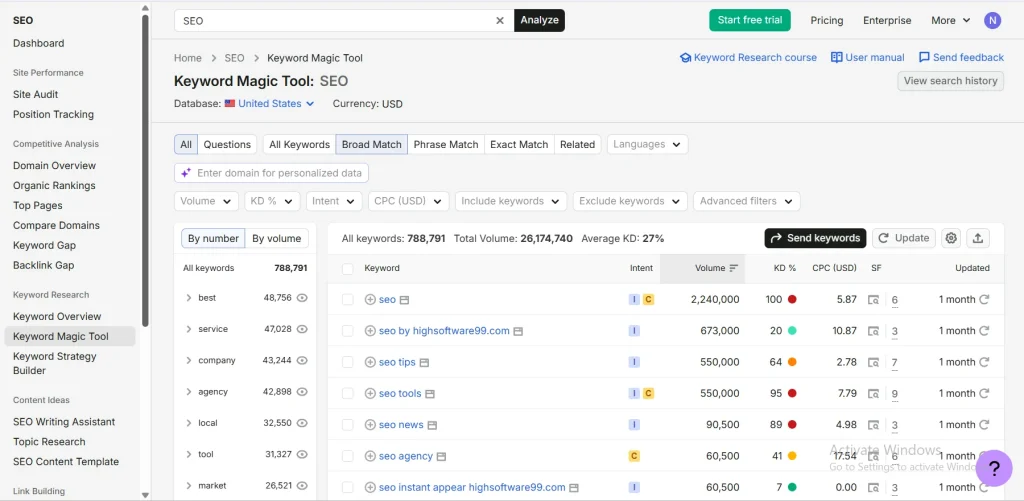View SERP features icon in 'seo by highsoftware99.com' row
This screenshot has width=1024, height=501.
tap(873, 331)
